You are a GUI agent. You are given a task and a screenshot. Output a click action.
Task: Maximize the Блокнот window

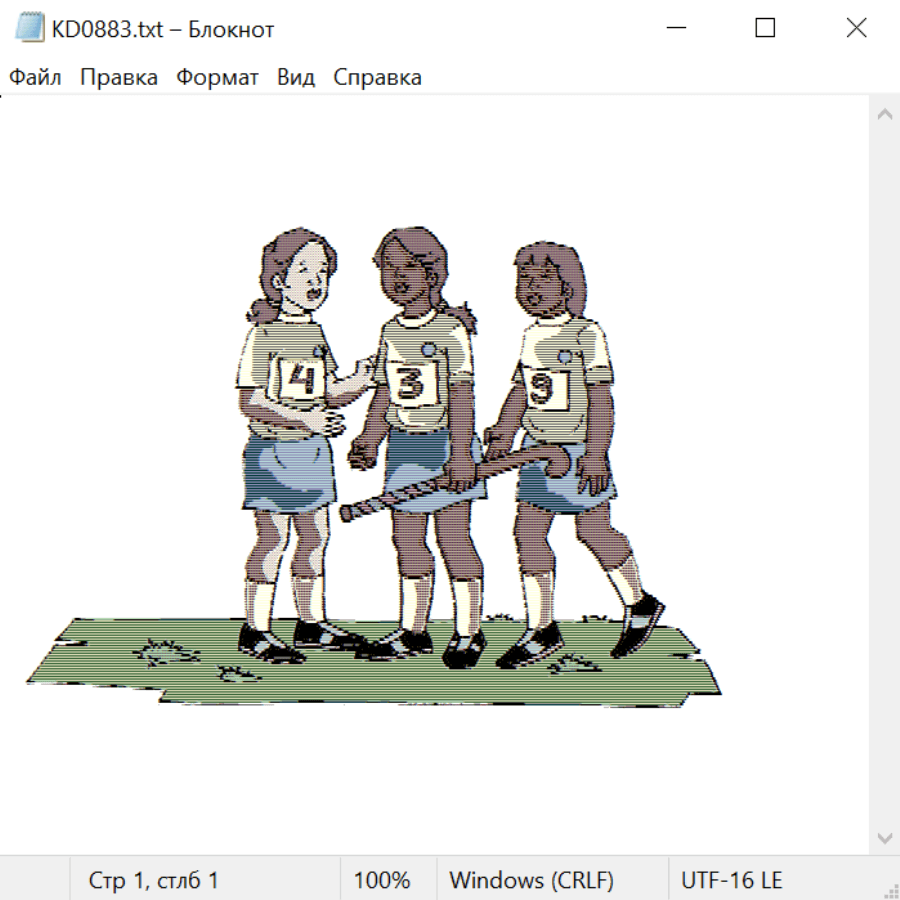[765, 28]
